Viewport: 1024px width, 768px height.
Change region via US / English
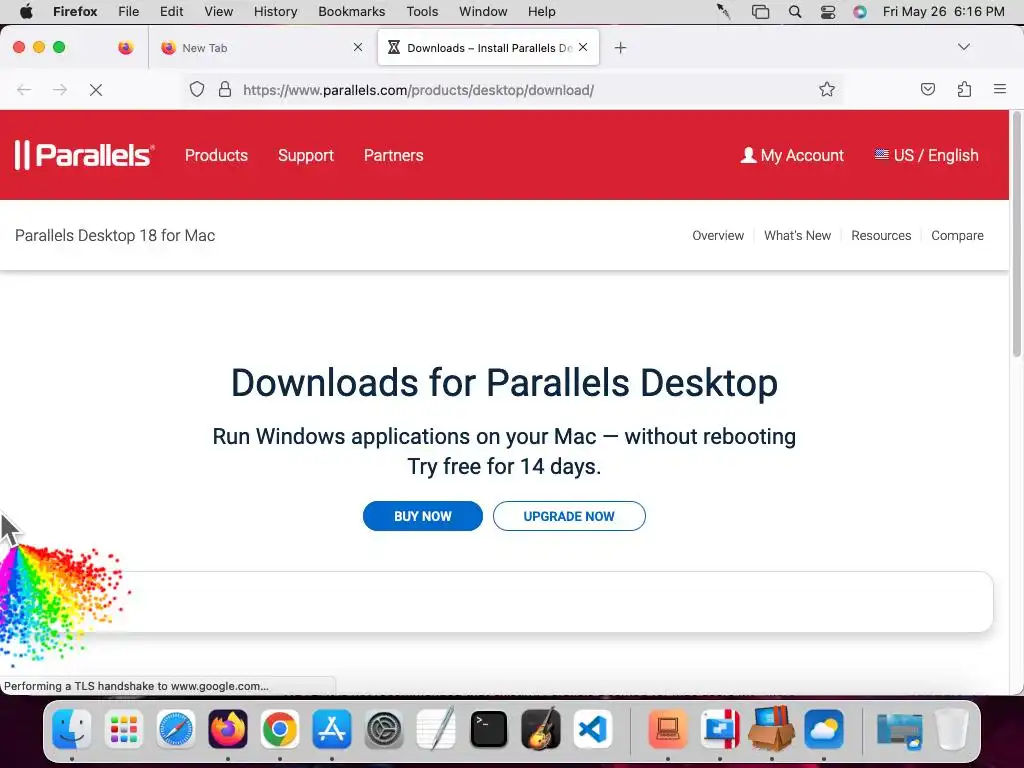click(927, 155)
